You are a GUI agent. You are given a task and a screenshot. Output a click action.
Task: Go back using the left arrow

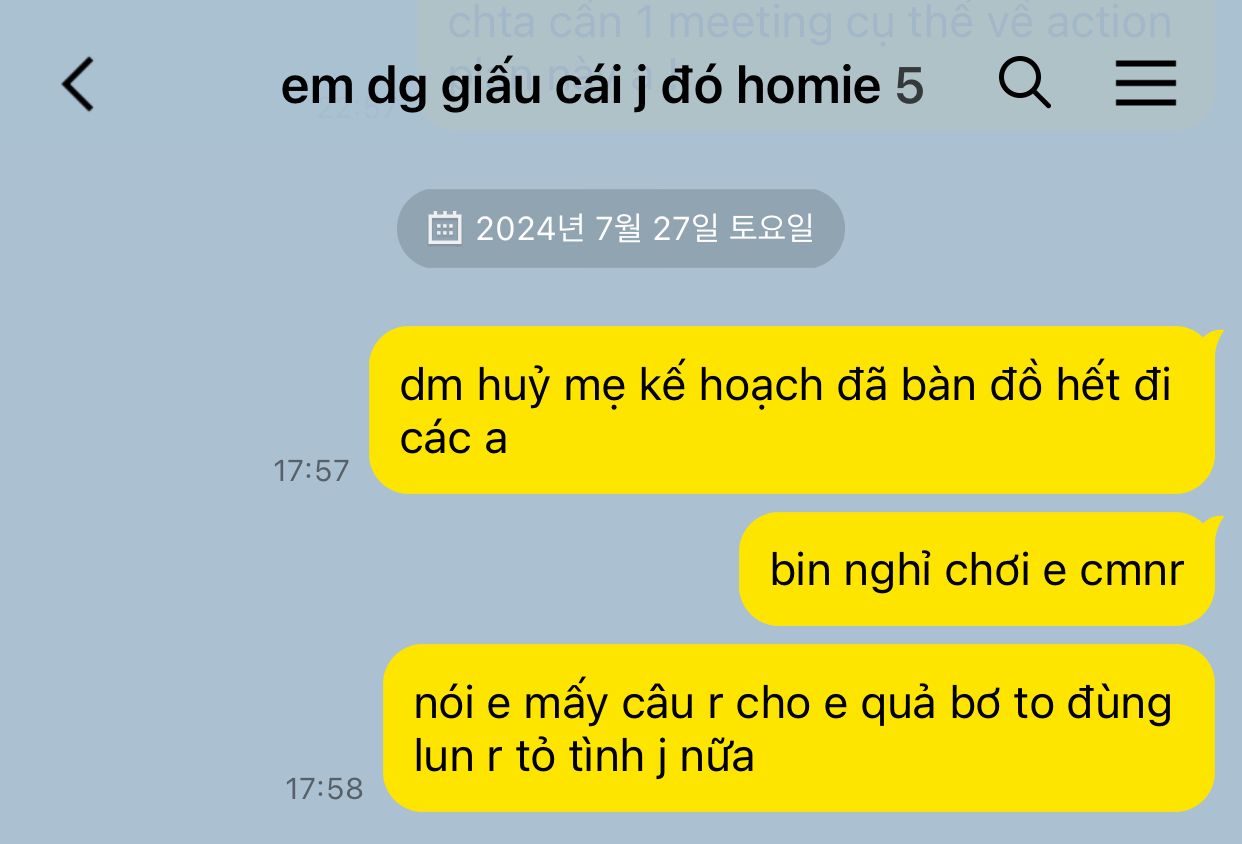78,84
